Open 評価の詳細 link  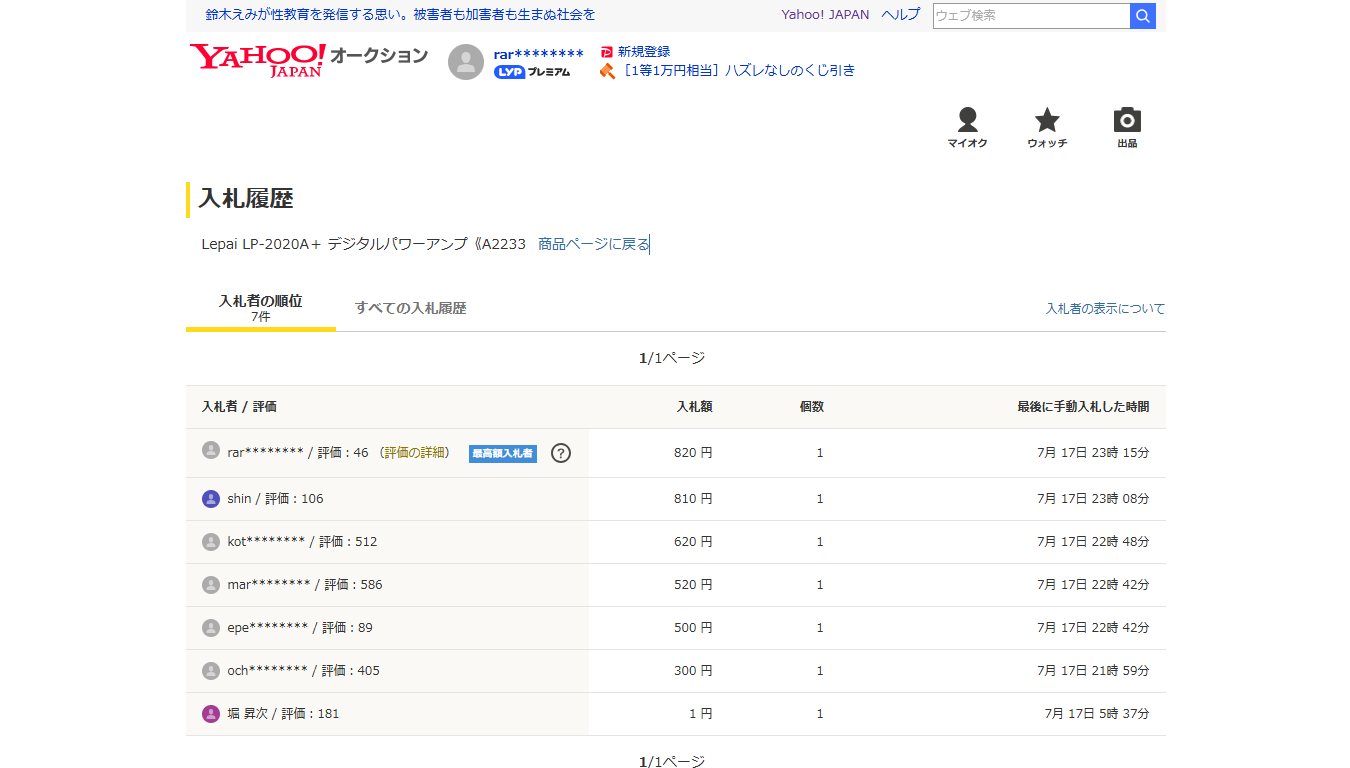415,453
